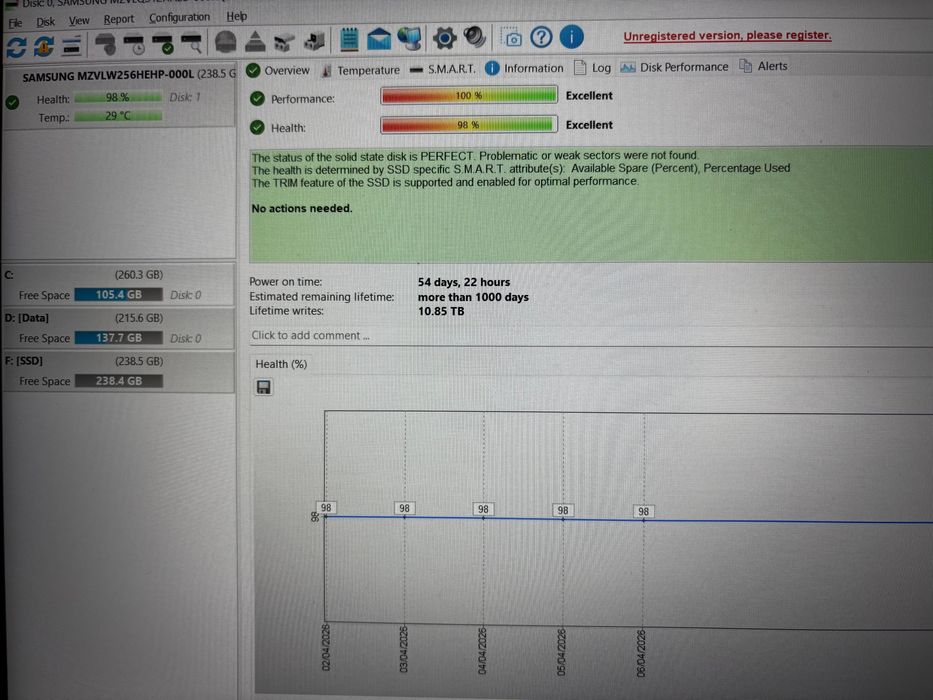Click the 98 data point at 06/04/2026

tap(643, 511)
